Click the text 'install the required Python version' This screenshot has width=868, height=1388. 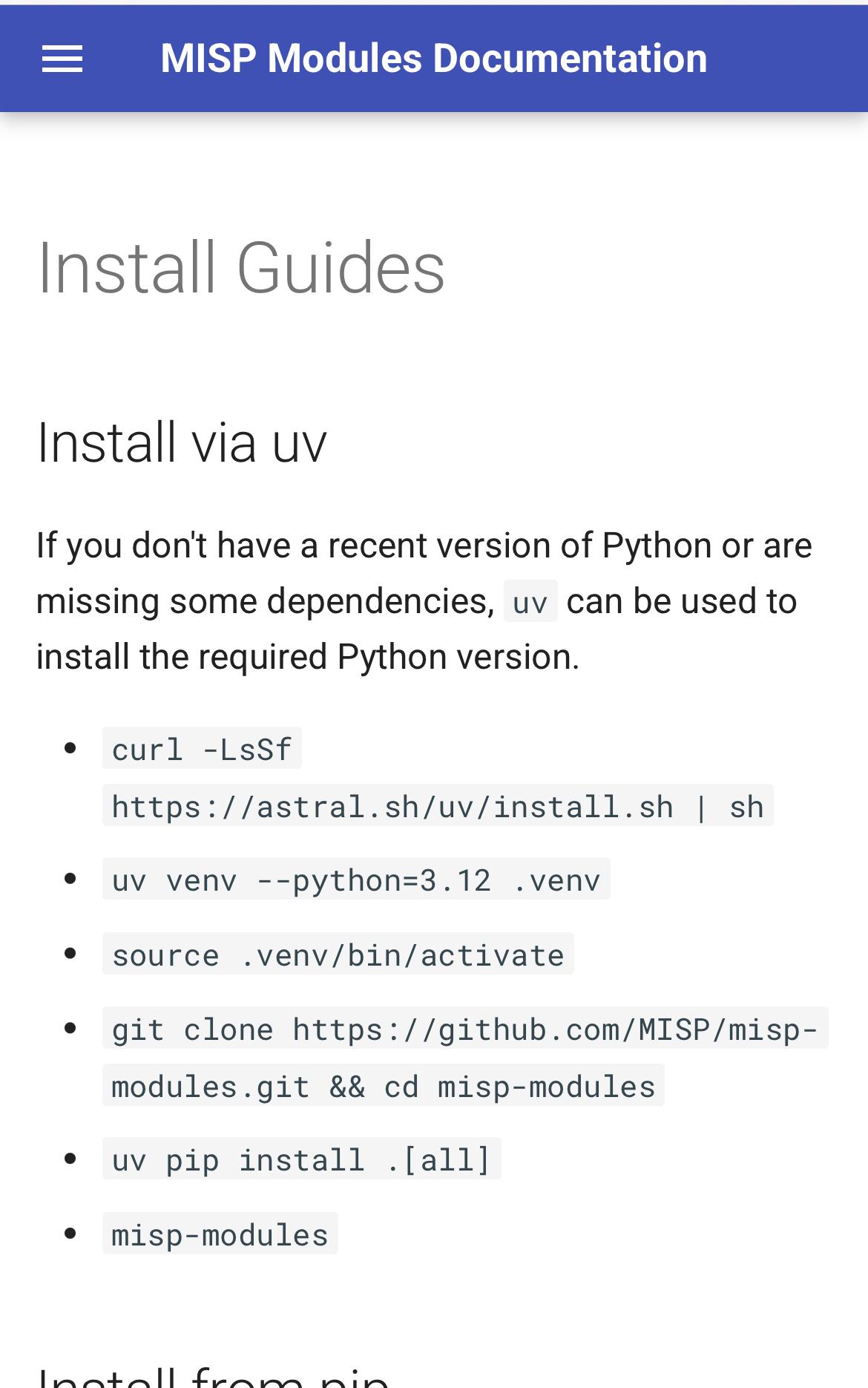coord(307,658)
